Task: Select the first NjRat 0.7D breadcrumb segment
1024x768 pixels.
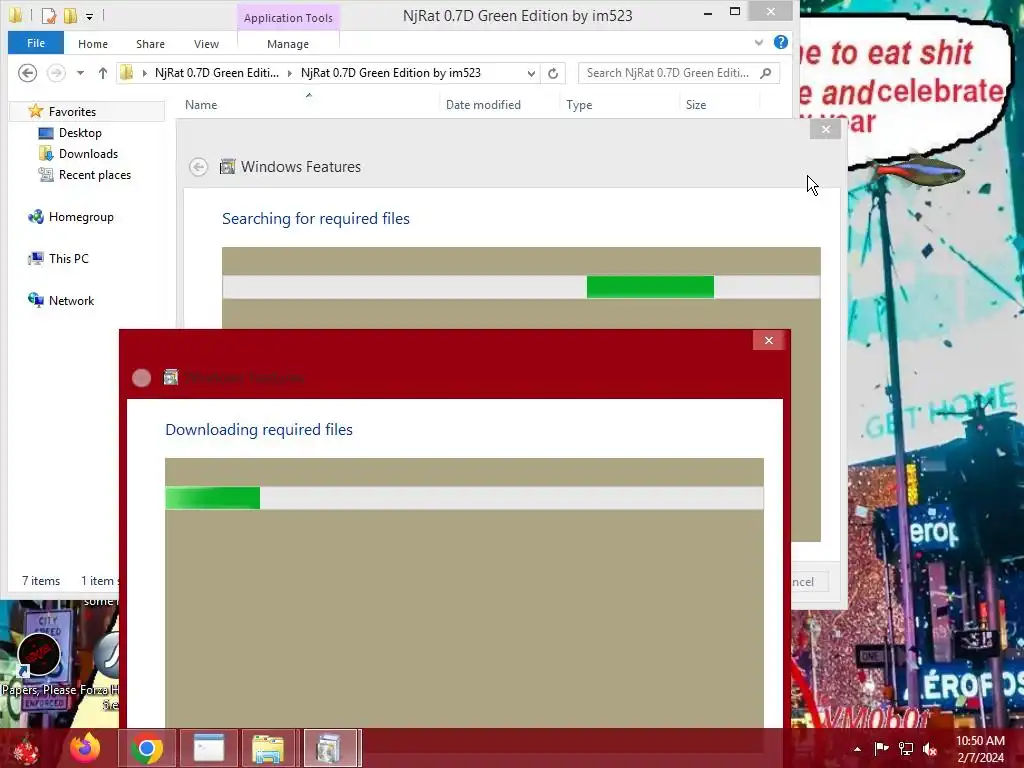Action: click(217, 73)
